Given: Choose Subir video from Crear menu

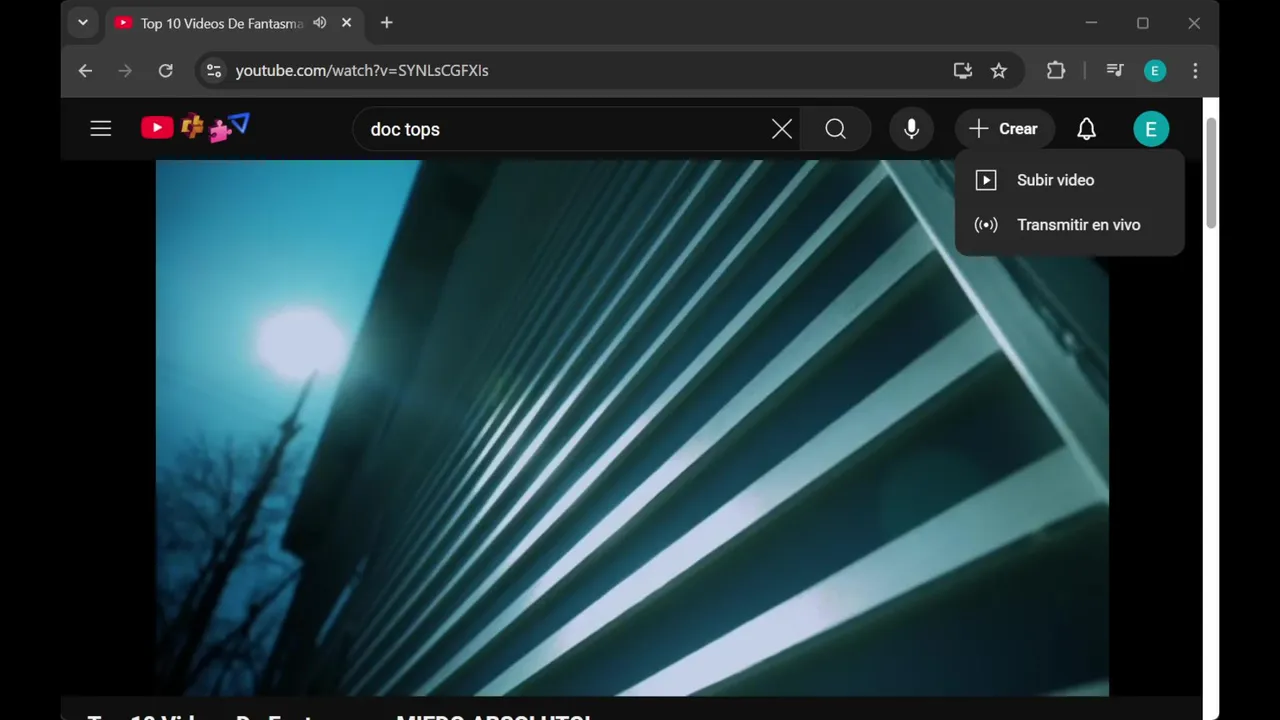Looking at the screenshot, I should tap(1069, 180).
